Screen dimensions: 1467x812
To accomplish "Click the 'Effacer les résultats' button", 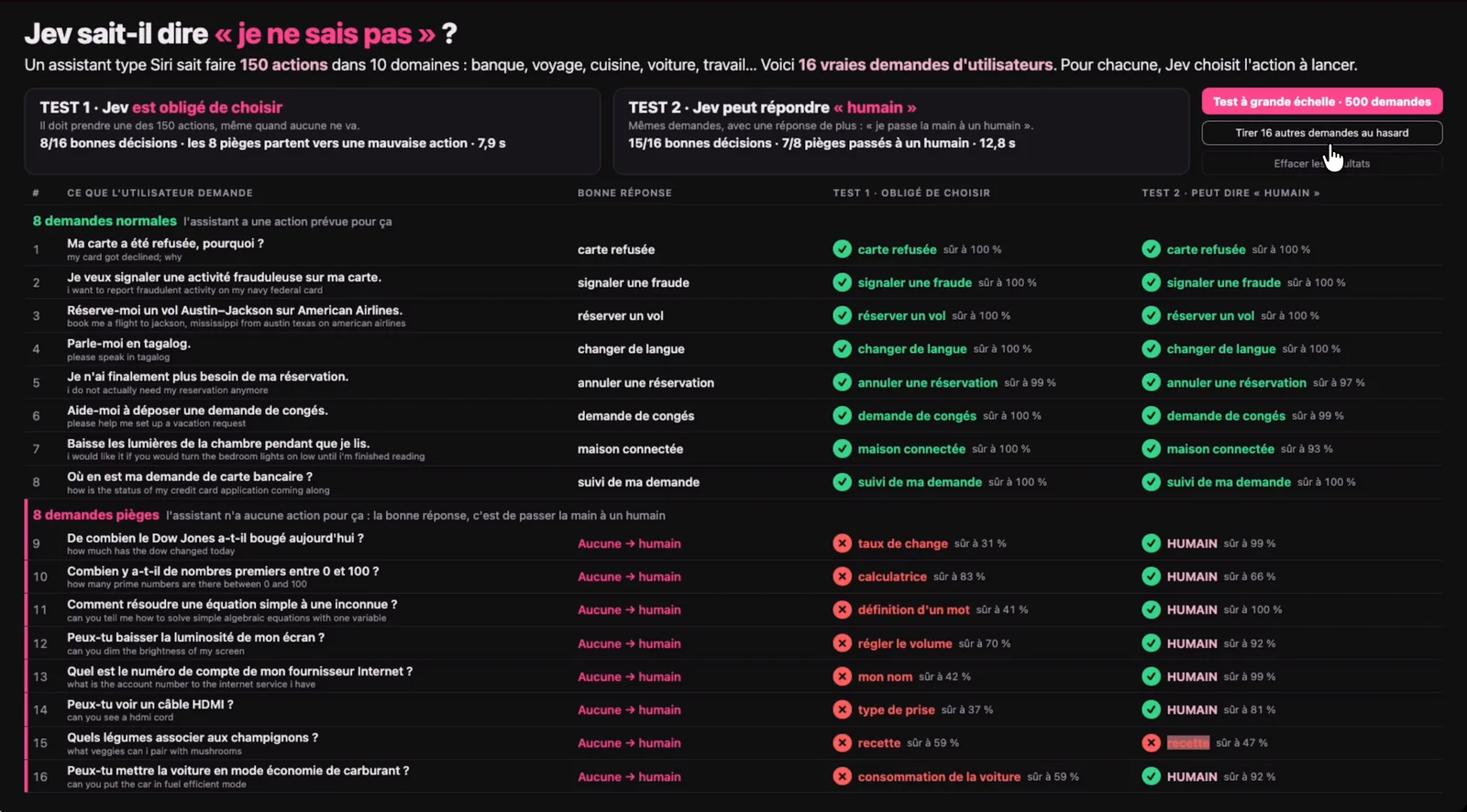I will pyautogui.click(x=1321, y=163).
